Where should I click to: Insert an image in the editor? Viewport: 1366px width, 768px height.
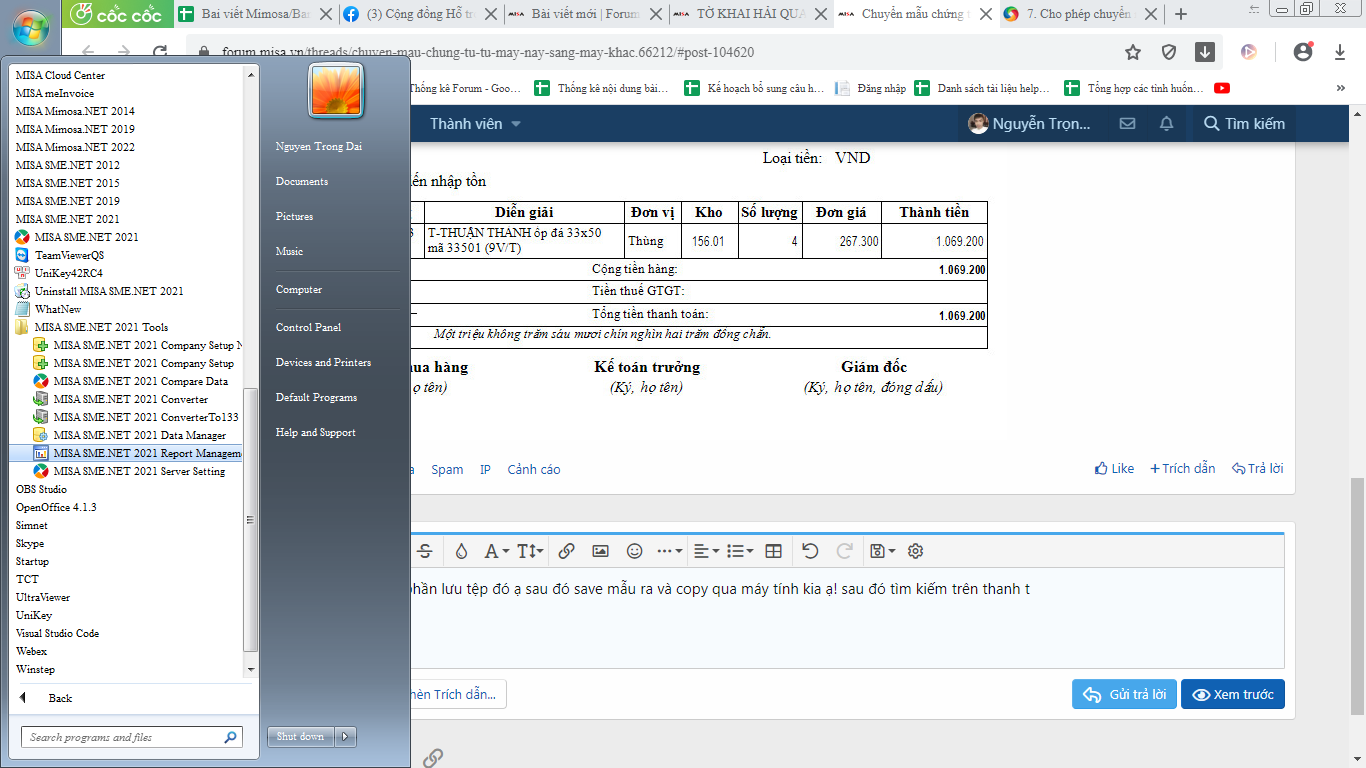click(600, 551)
